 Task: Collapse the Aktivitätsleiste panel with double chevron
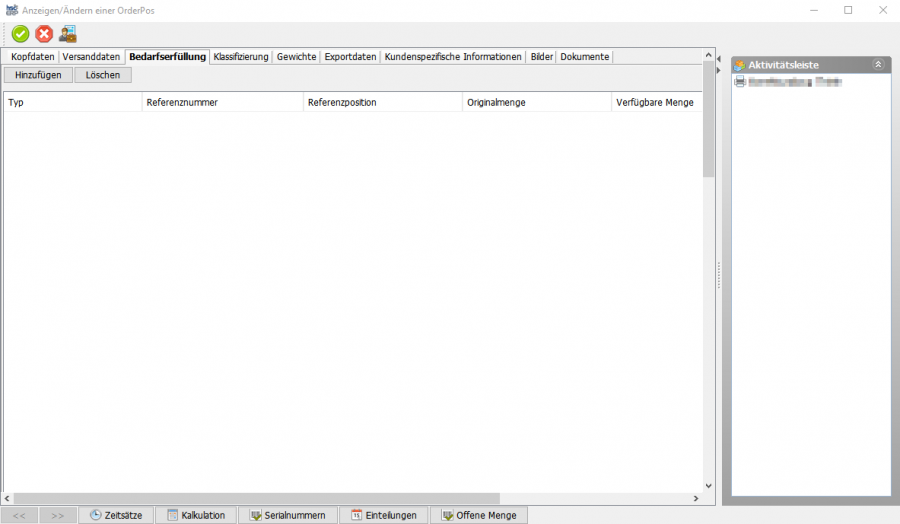(878, 64)
